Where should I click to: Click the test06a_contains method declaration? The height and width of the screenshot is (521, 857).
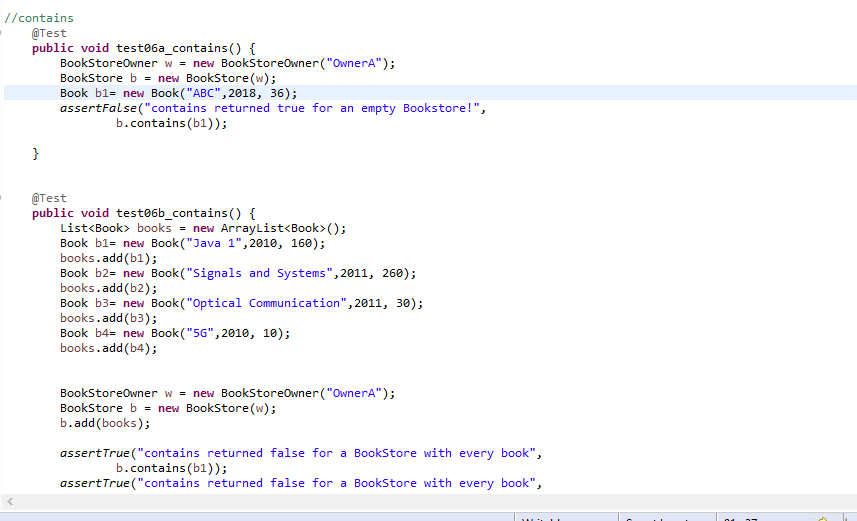(144, 48)
